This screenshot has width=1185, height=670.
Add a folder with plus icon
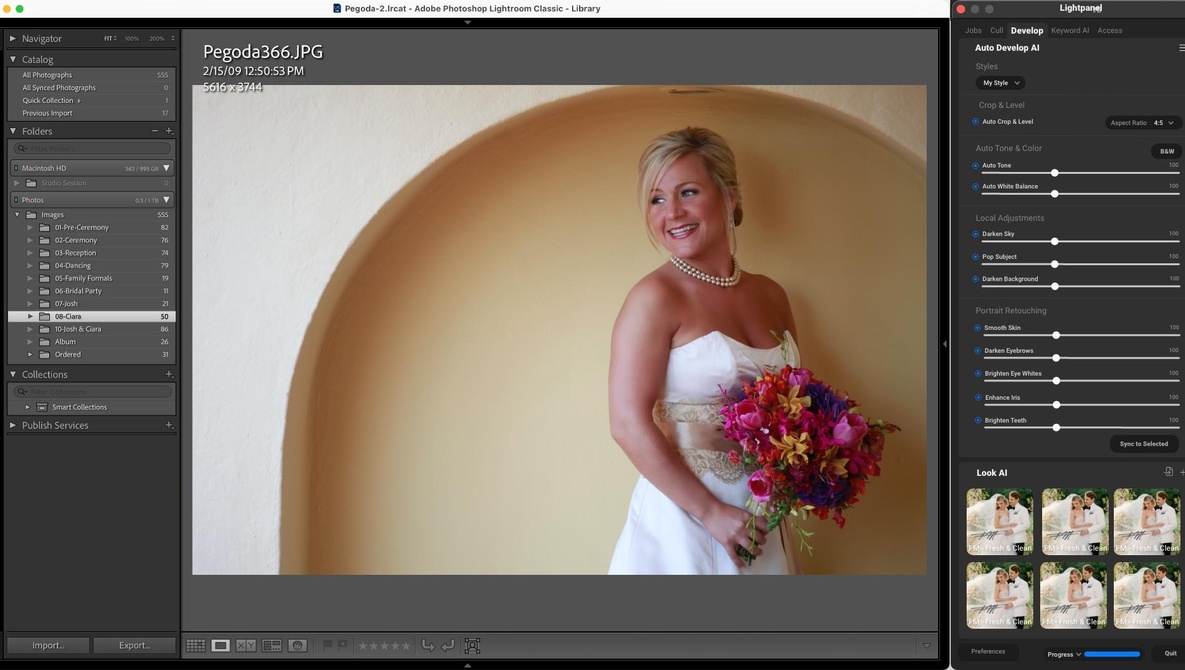[169, 131]
